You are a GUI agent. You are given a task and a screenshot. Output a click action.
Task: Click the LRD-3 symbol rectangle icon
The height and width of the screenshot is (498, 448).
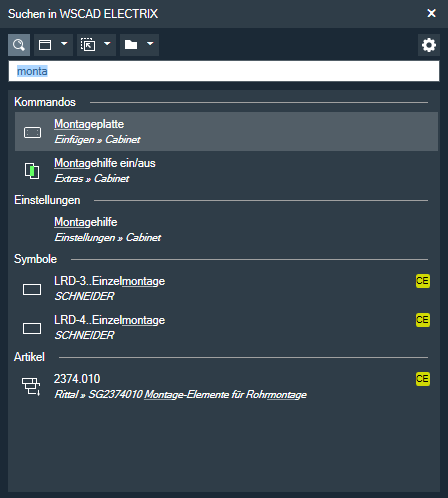(32, 289)
